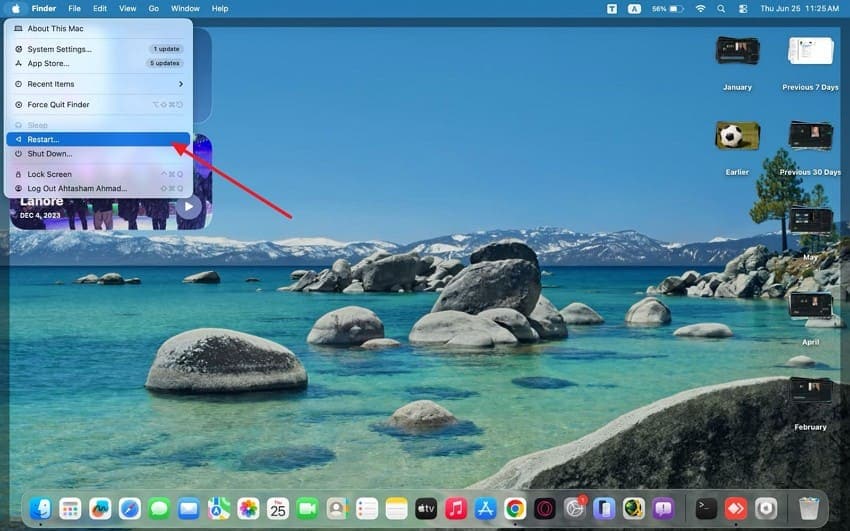Open Previous 30 Days desktop stack
This screenshot has height=531, width=850.
pyautogui.click(x=810, y=135)
